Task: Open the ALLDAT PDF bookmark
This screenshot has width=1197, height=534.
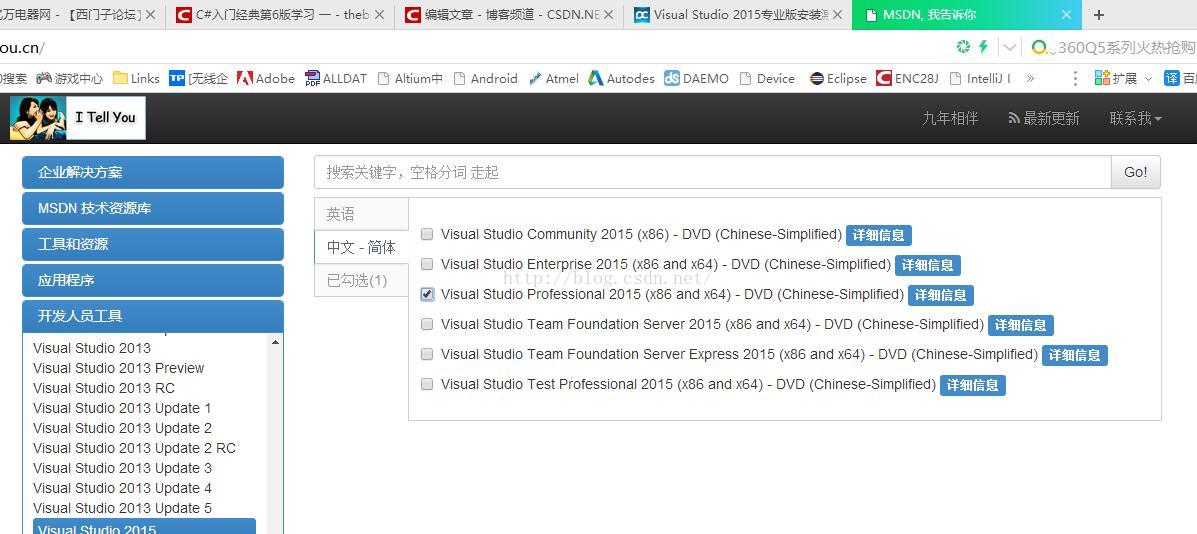Action: tap(335, 78)
